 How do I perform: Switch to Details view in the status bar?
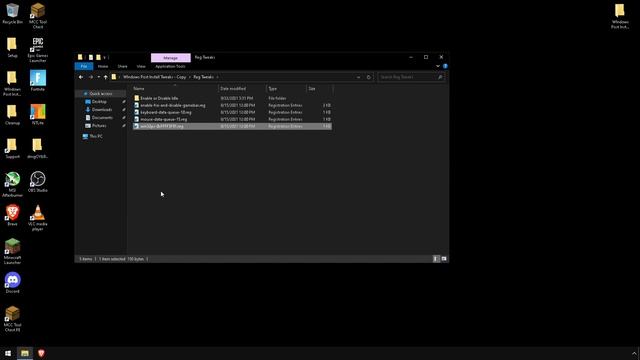pos(436,259)
